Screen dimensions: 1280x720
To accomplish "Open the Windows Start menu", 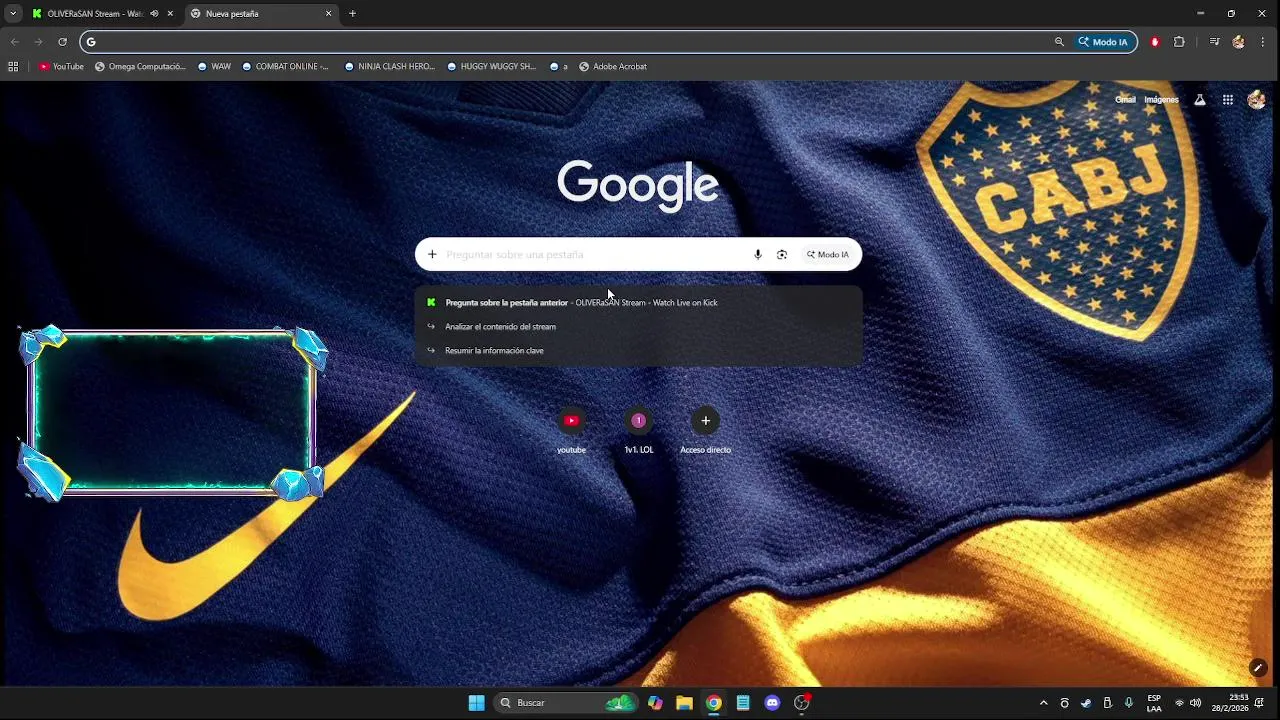I will coord(476,703).
